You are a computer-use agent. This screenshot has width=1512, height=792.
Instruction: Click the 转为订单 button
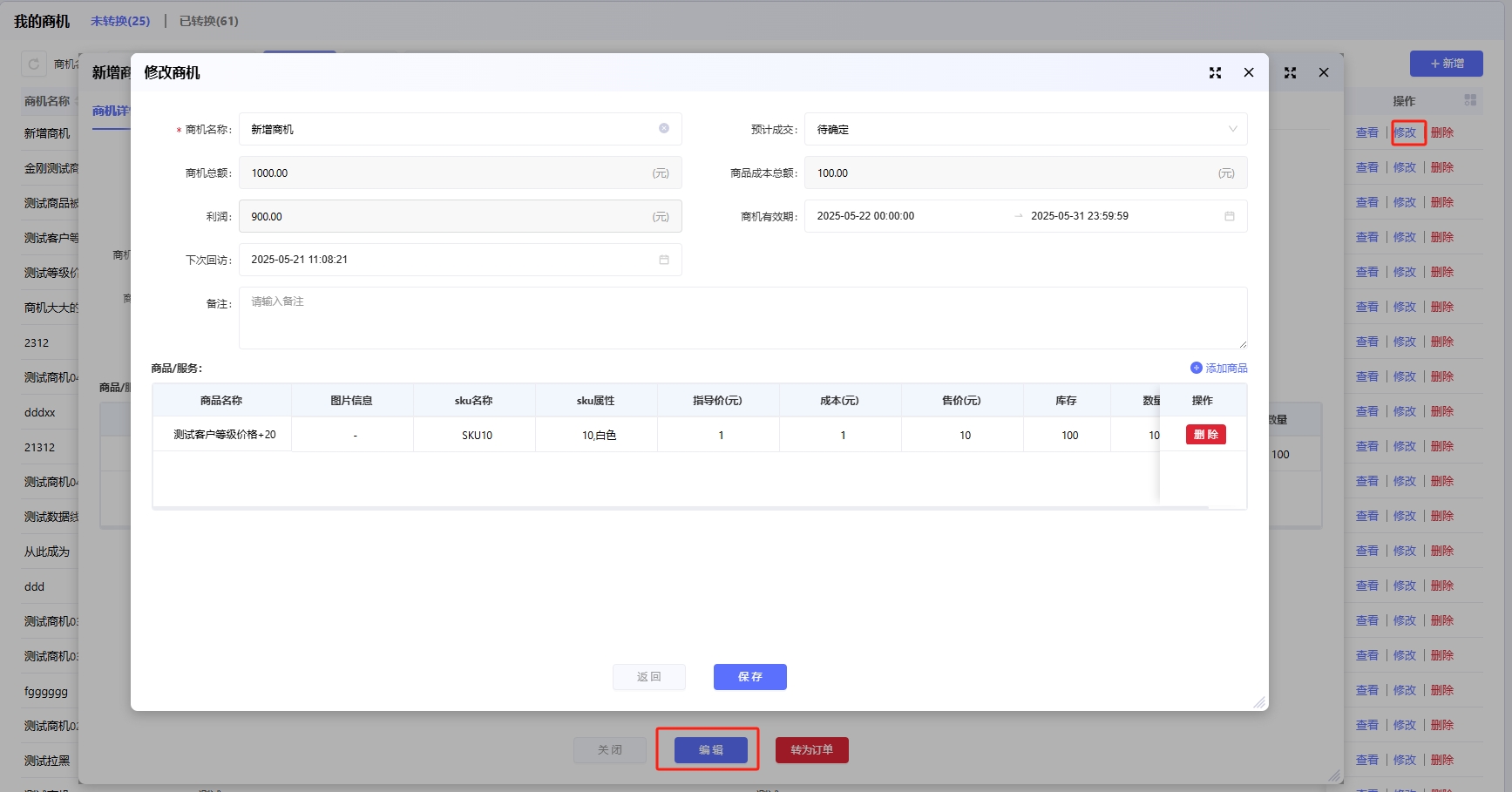[811, 750]
